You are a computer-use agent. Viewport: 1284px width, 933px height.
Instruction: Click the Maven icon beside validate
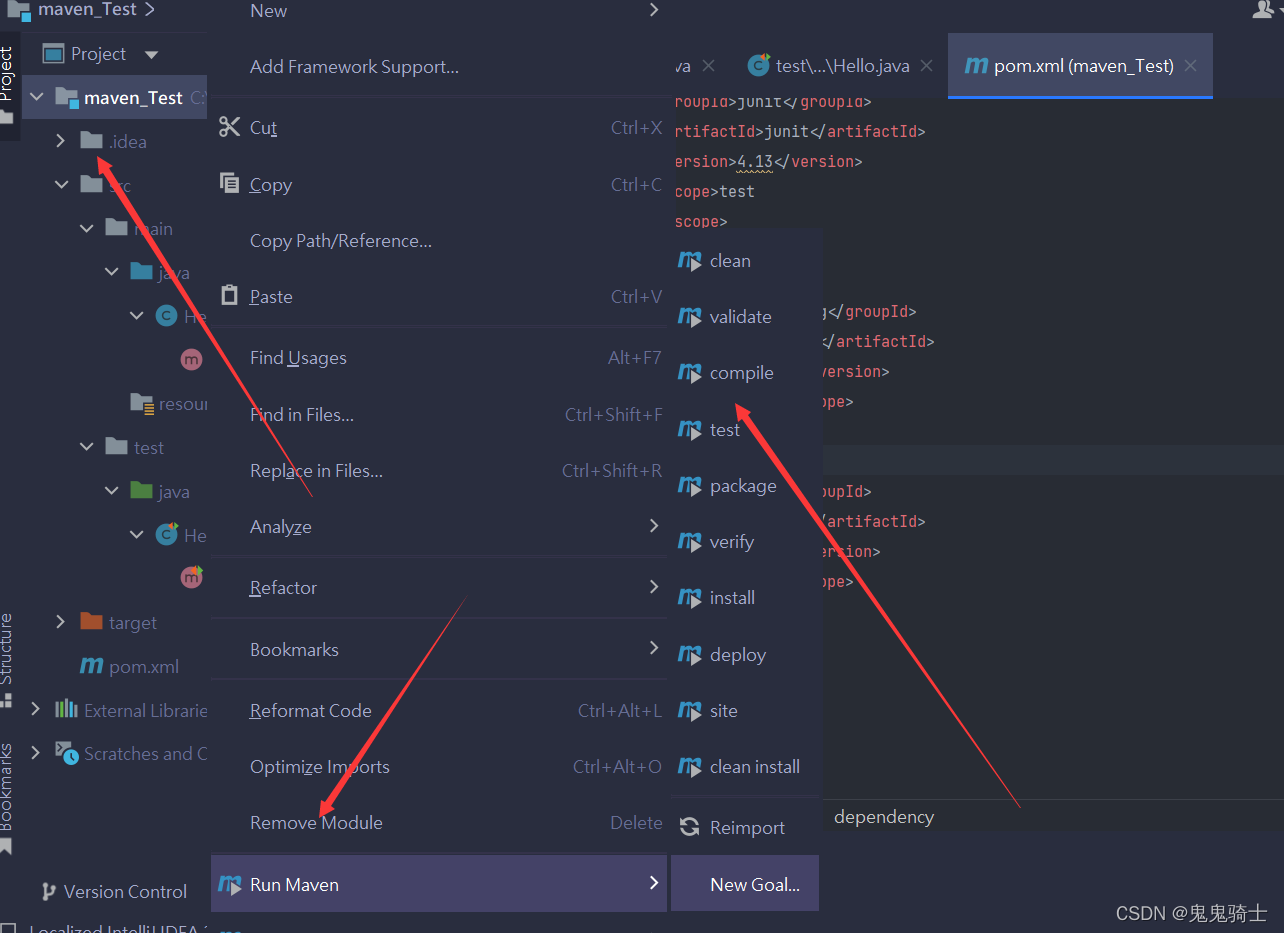(x=690, y=317)
